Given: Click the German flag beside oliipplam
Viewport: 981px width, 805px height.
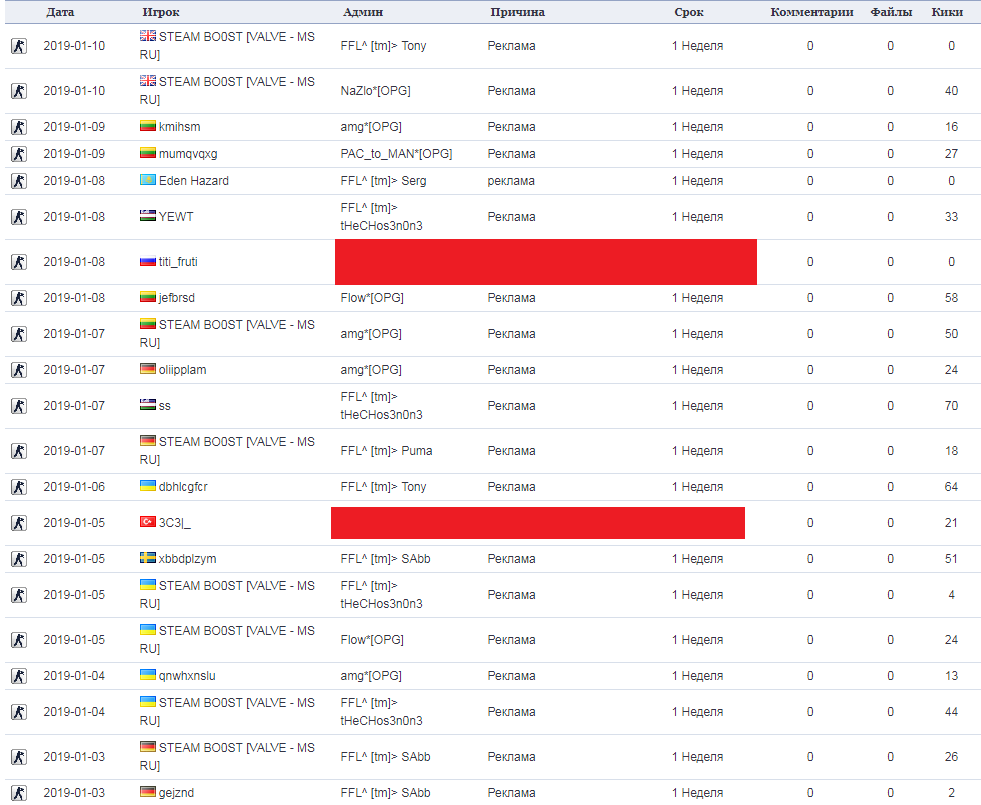Looking at the screenshot, I should pos(148,369).
